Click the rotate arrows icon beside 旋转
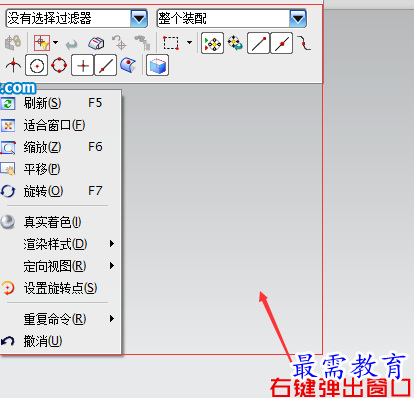This screenshot has width=414, height=398. [x=8, y=191]
